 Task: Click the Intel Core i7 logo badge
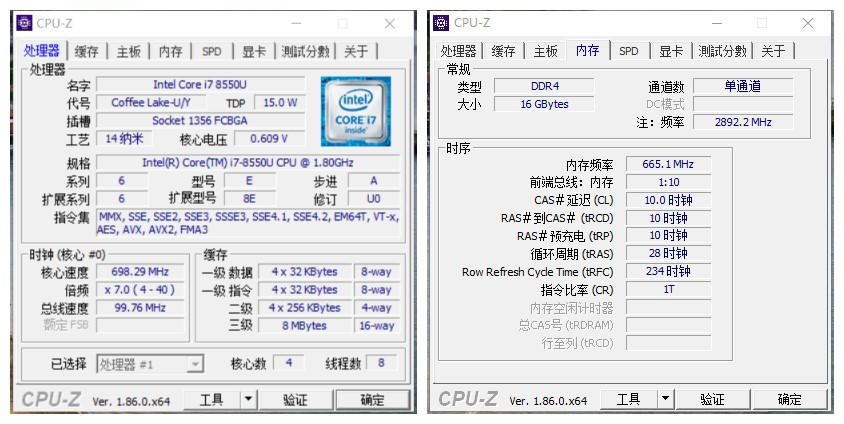356,111
